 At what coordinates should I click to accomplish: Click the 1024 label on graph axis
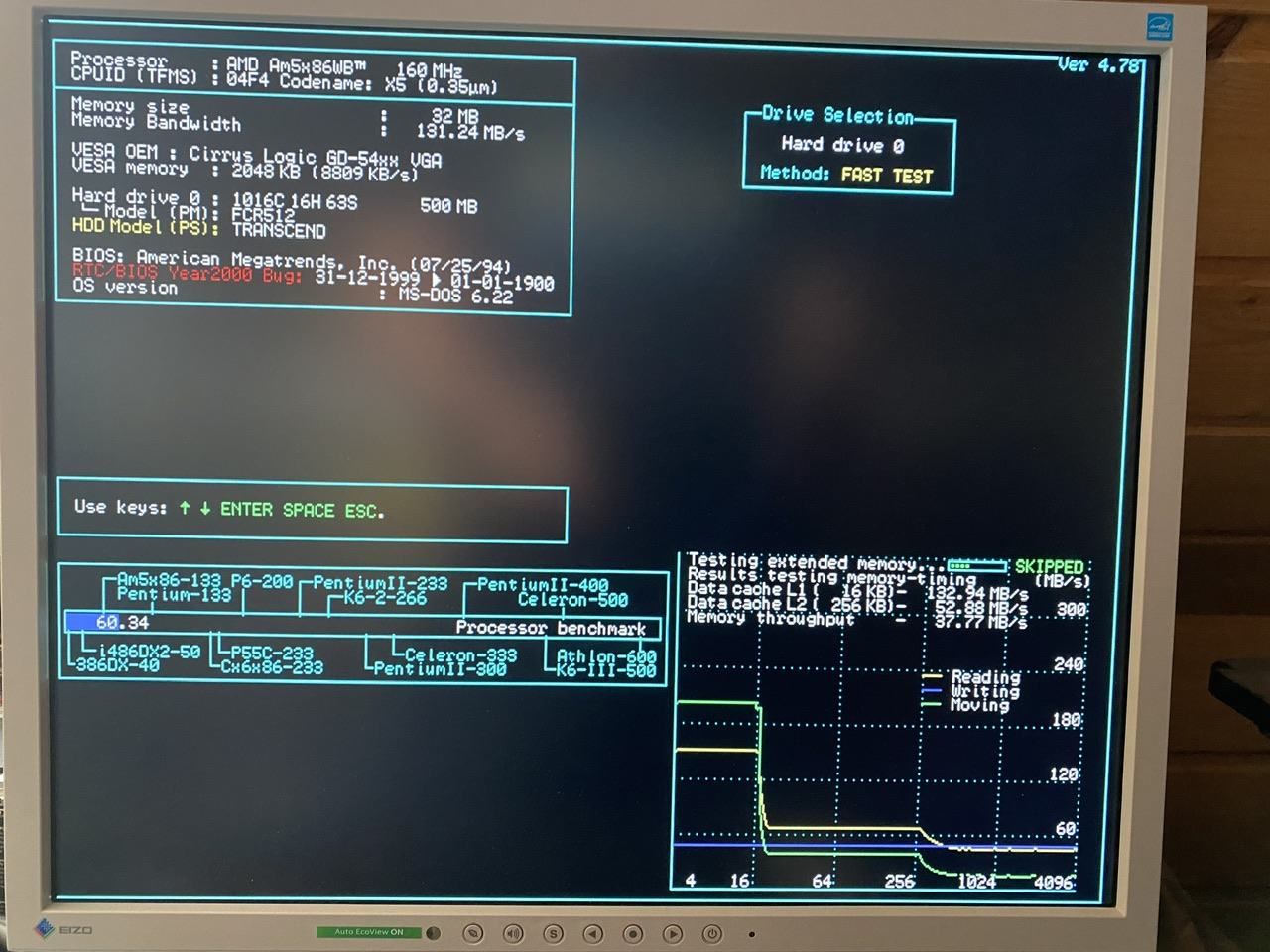(976, 882)
